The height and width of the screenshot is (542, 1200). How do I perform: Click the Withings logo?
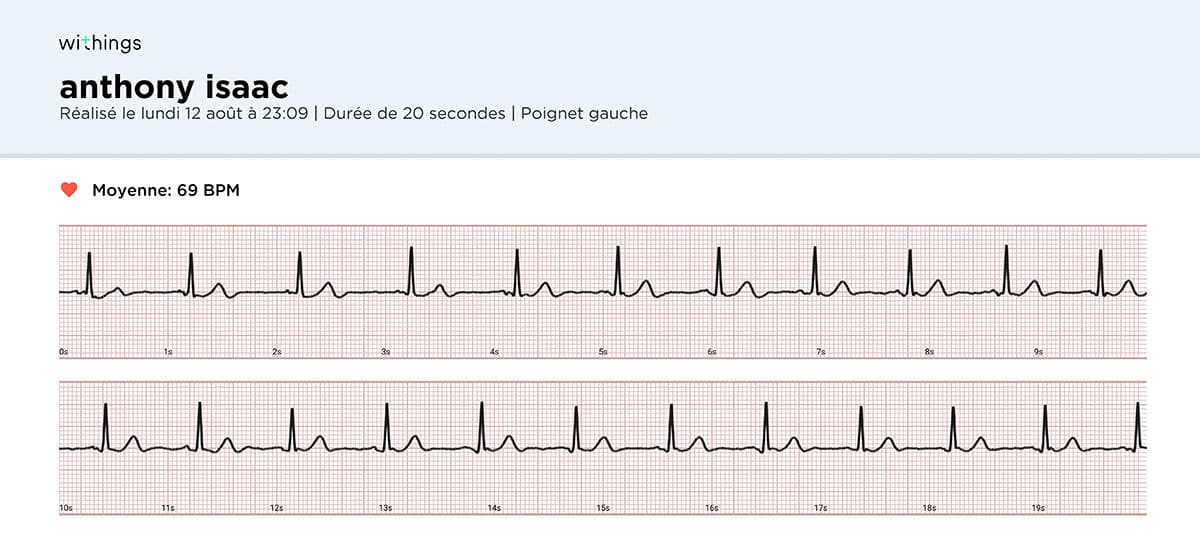[100, 43]
